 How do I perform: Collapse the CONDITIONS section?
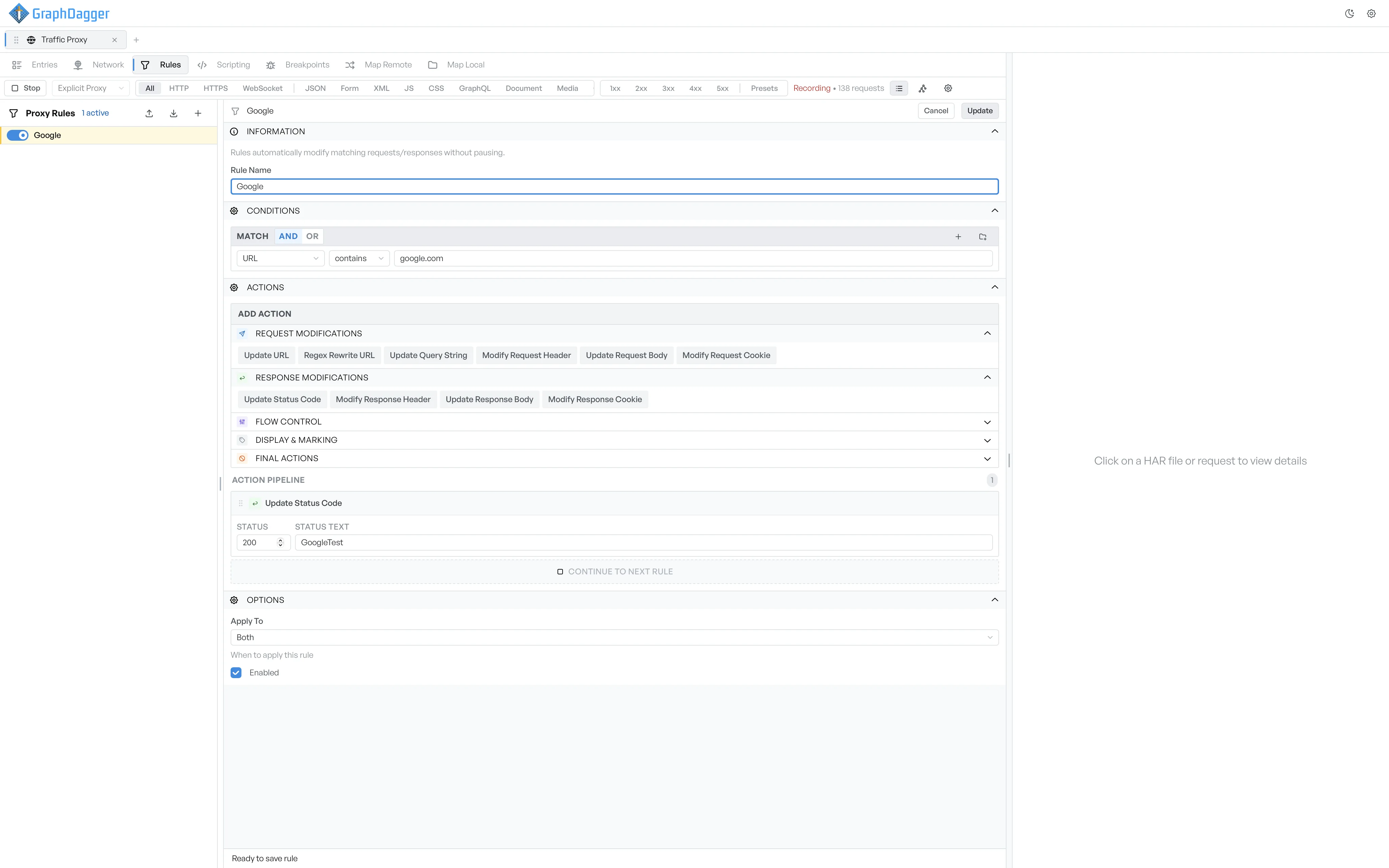(995, 211)
